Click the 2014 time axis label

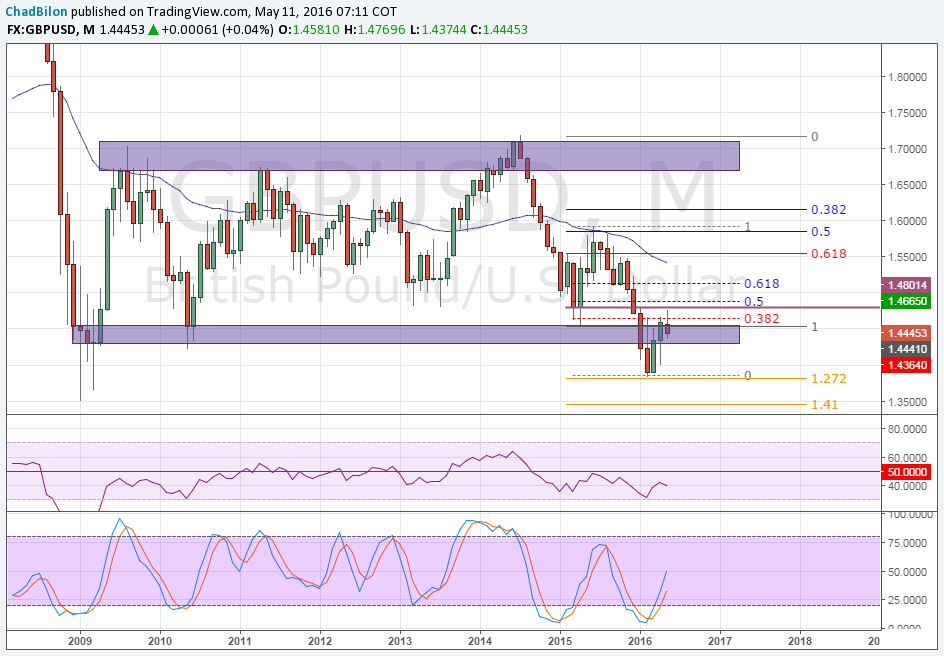480,641
